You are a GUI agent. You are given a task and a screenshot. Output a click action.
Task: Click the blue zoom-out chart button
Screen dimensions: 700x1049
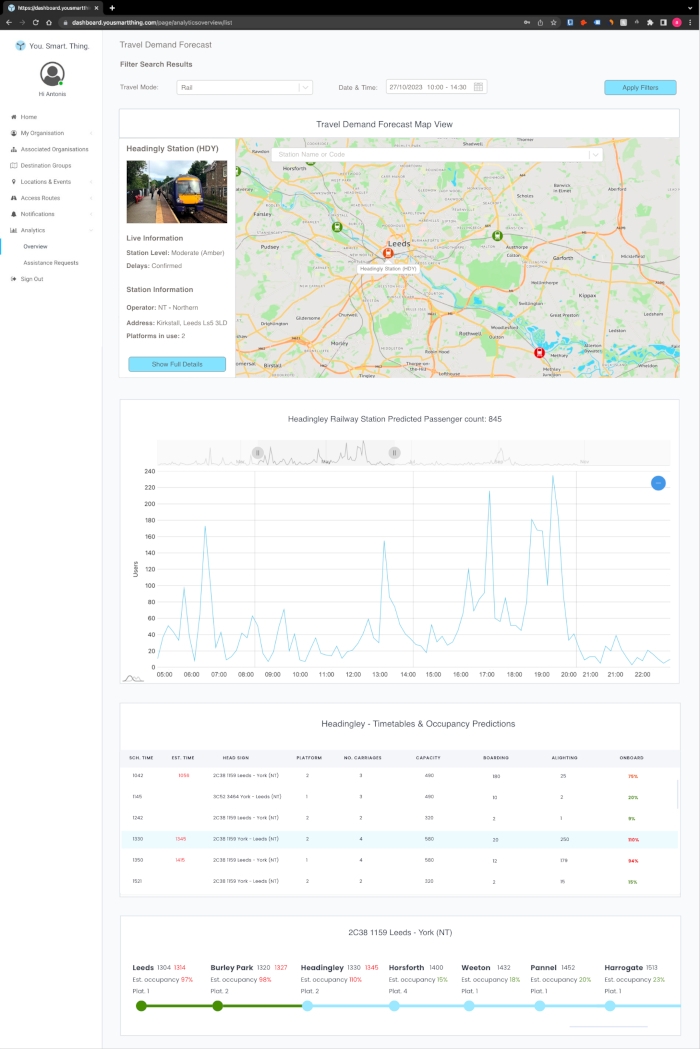(659, 483)
